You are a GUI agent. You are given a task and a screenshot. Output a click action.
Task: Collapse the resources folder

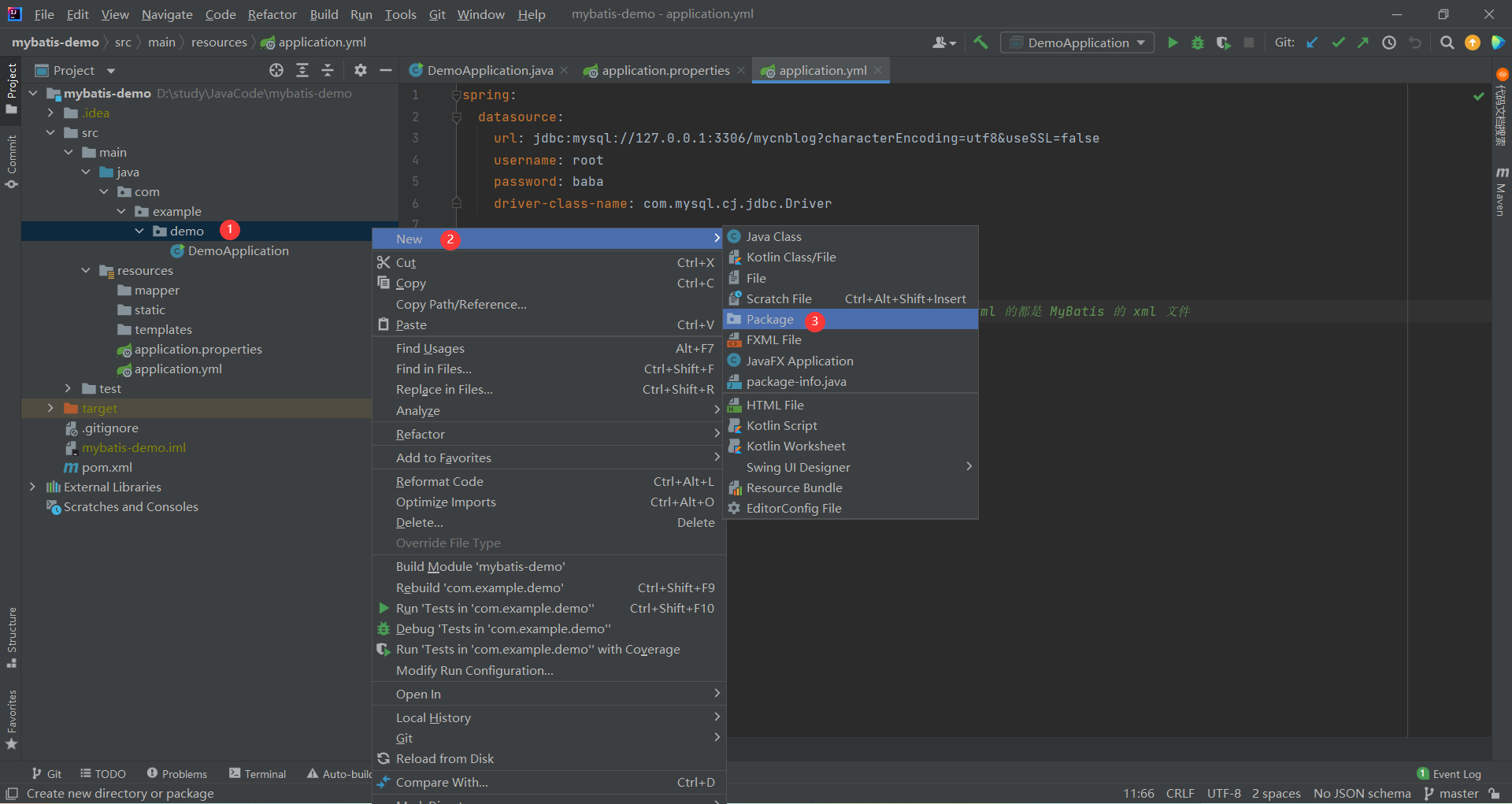(86, 270)
